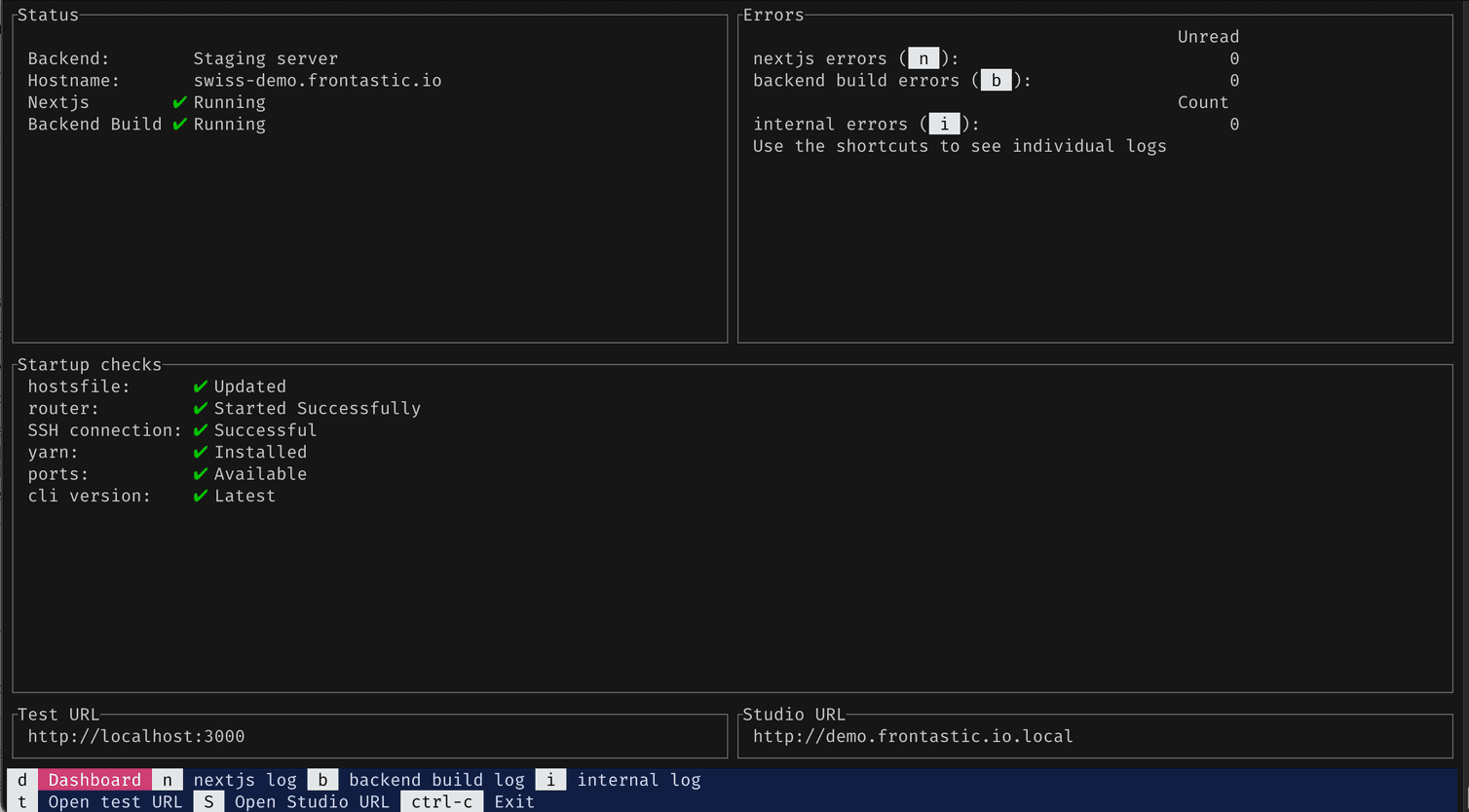Click the d Dashboard shortcut badge

21,779
